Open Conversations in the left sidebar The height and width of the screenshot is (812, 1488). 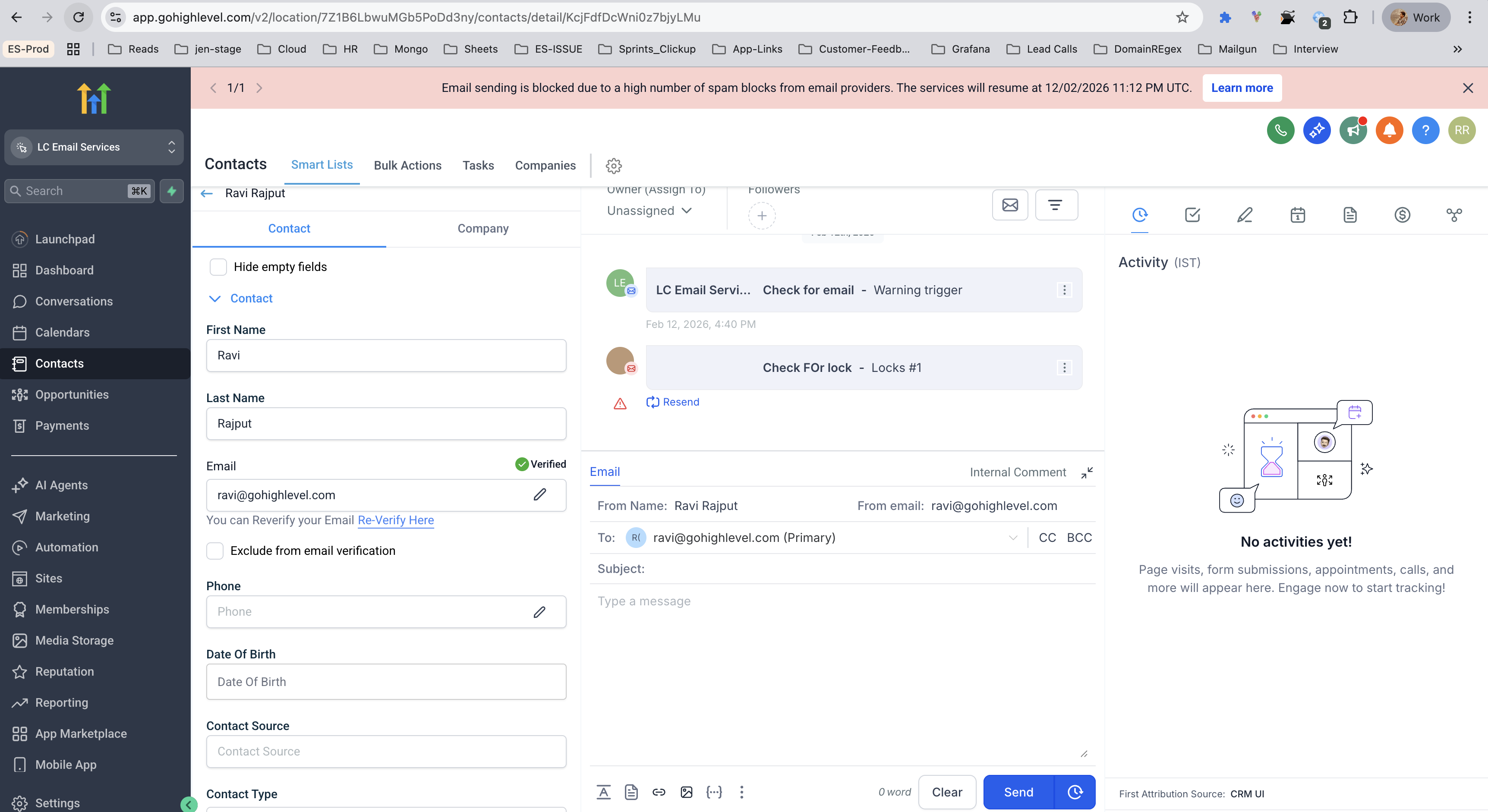pos(74,302)
